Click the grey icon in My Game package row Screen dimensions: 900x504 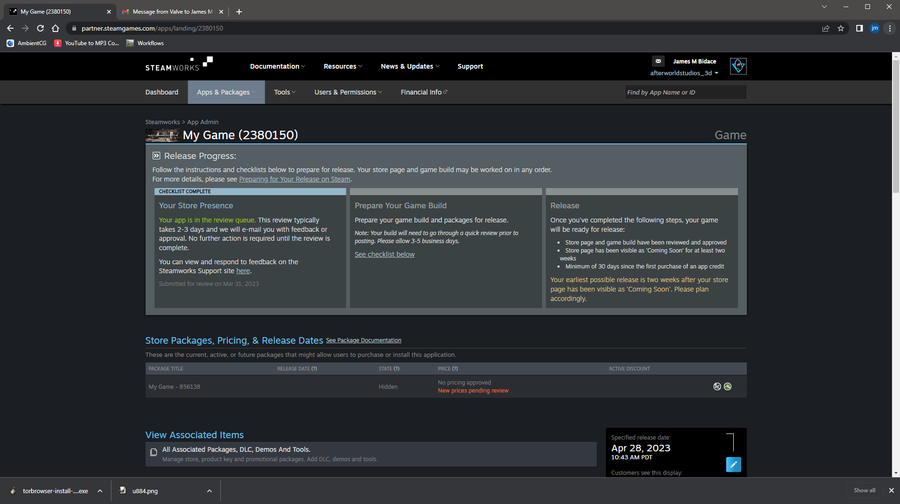coord(717,386)
